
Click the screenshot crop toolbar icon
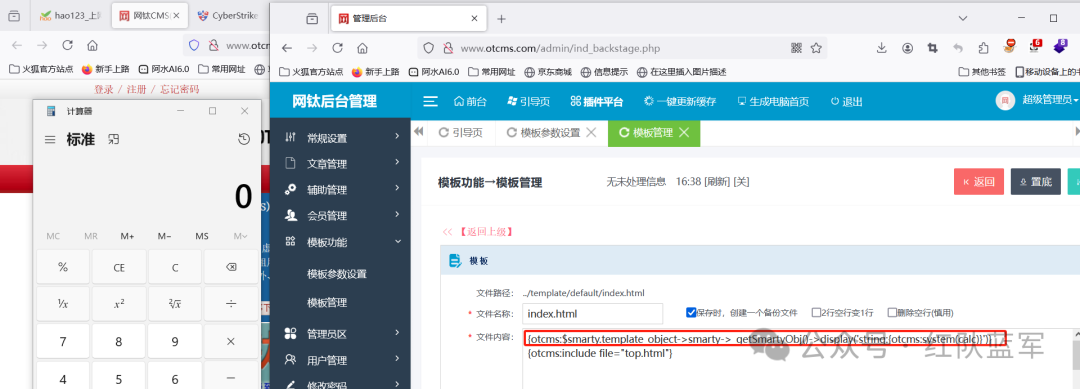pos(933,48)
